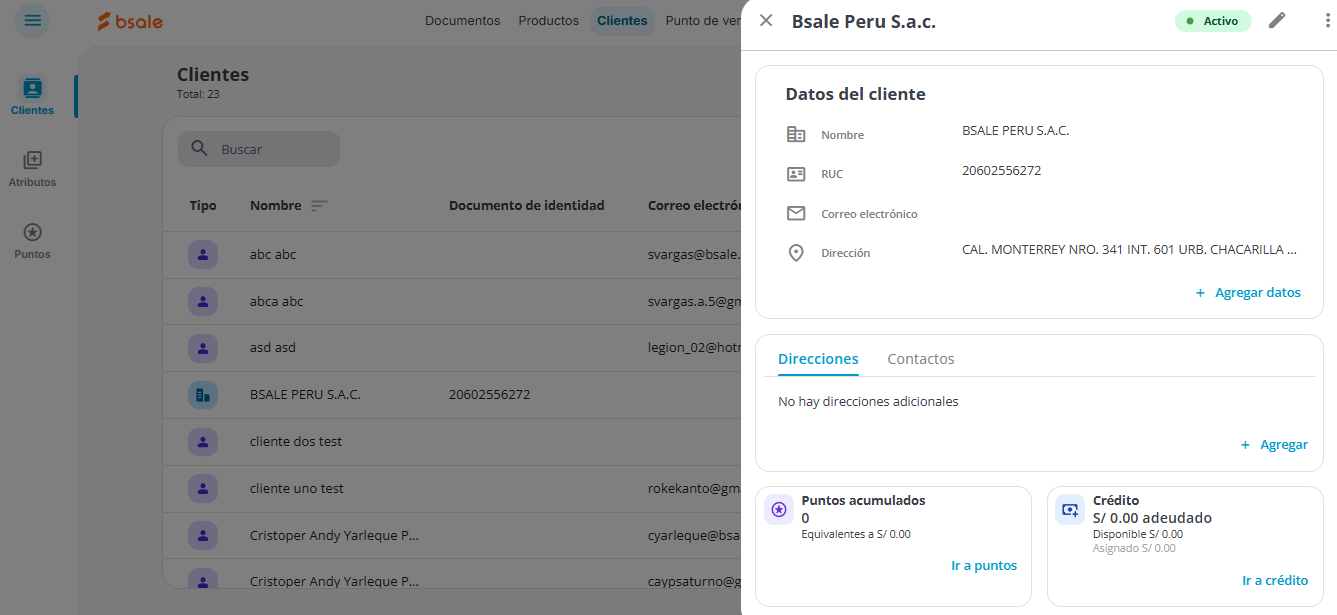Select the abc abc client name

coord(273,255)
